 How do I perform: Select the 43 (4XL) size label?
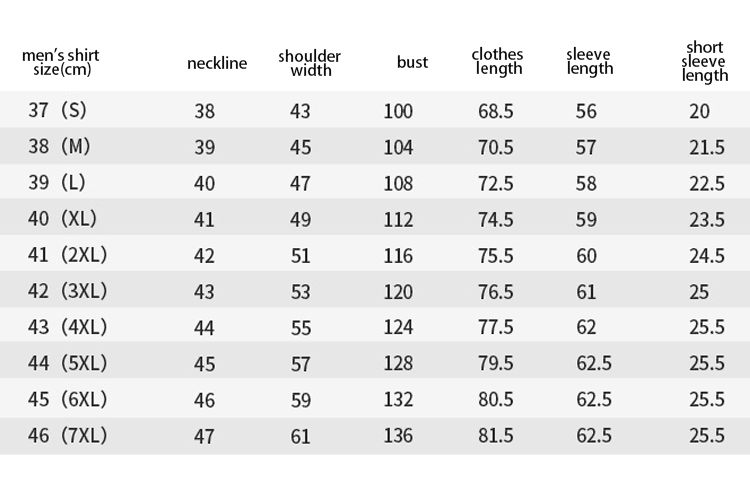(x=67, y=327)
